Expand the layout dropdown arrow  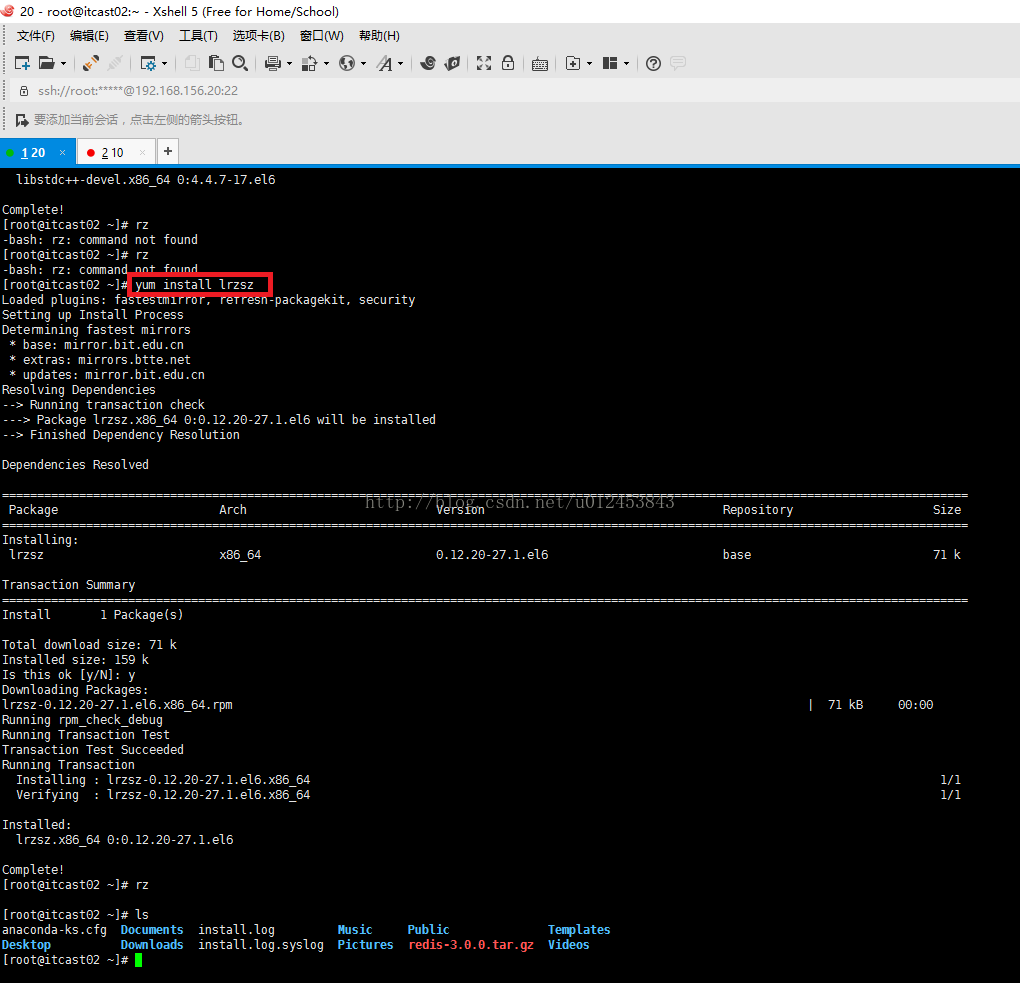[x=626, y=64]
